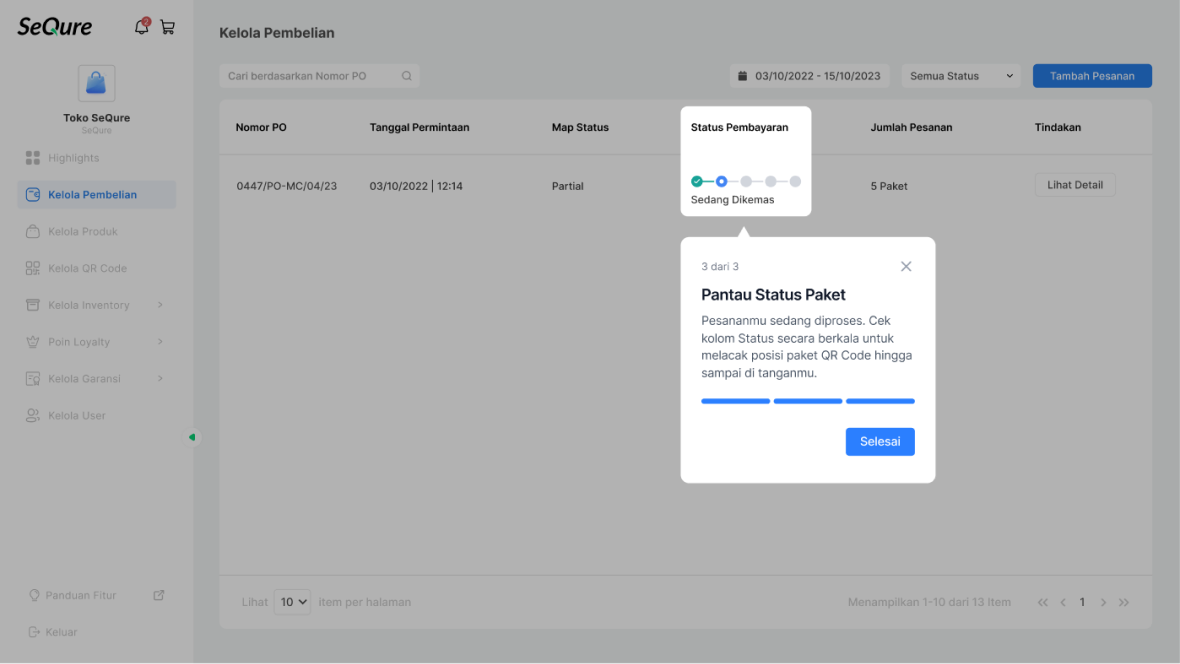Open the shopping cart icon
Image resolution: width=1180 pixels, height=664 pixels.
click(168, 28)
